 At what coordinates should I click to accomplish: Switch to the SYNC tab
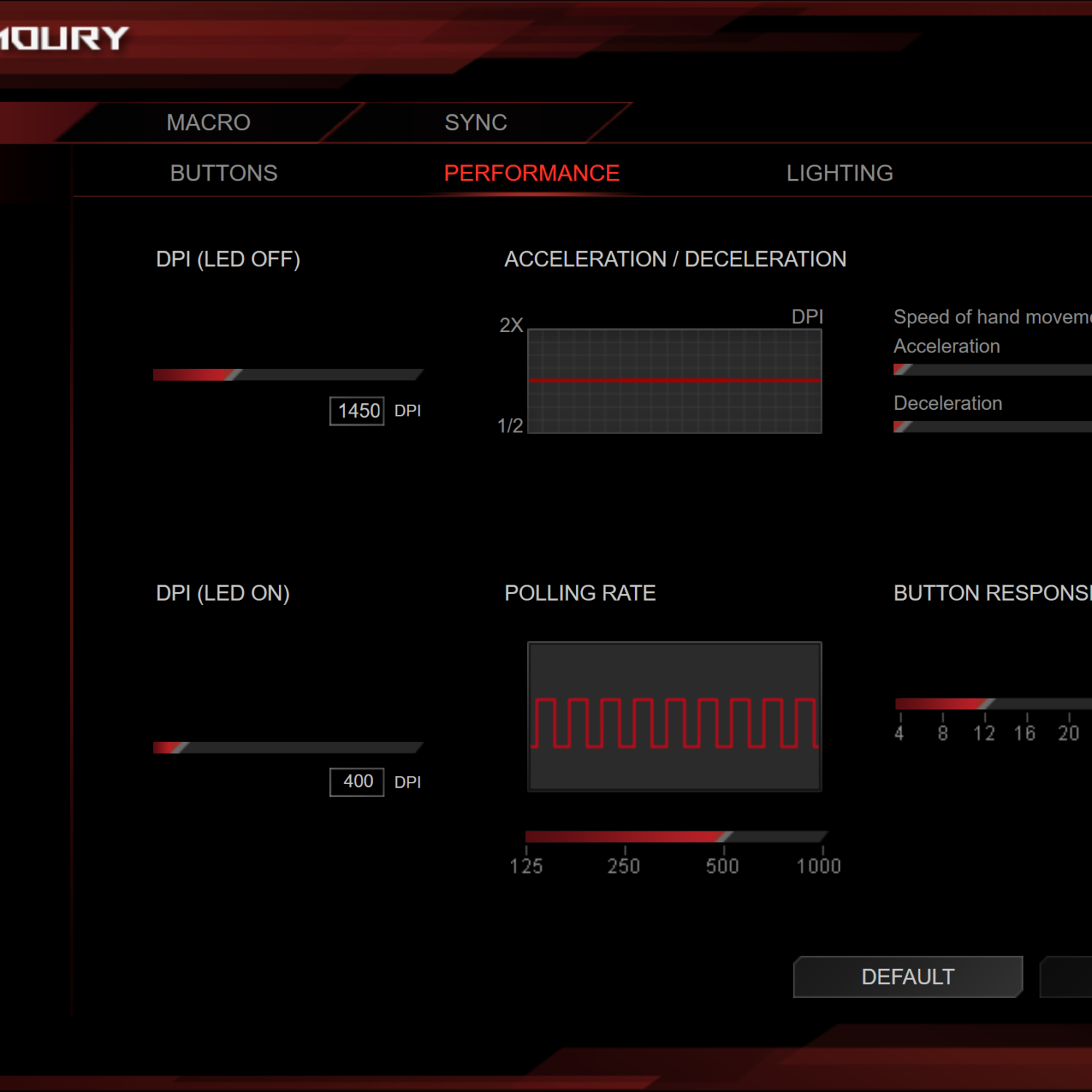pos(475,122)
